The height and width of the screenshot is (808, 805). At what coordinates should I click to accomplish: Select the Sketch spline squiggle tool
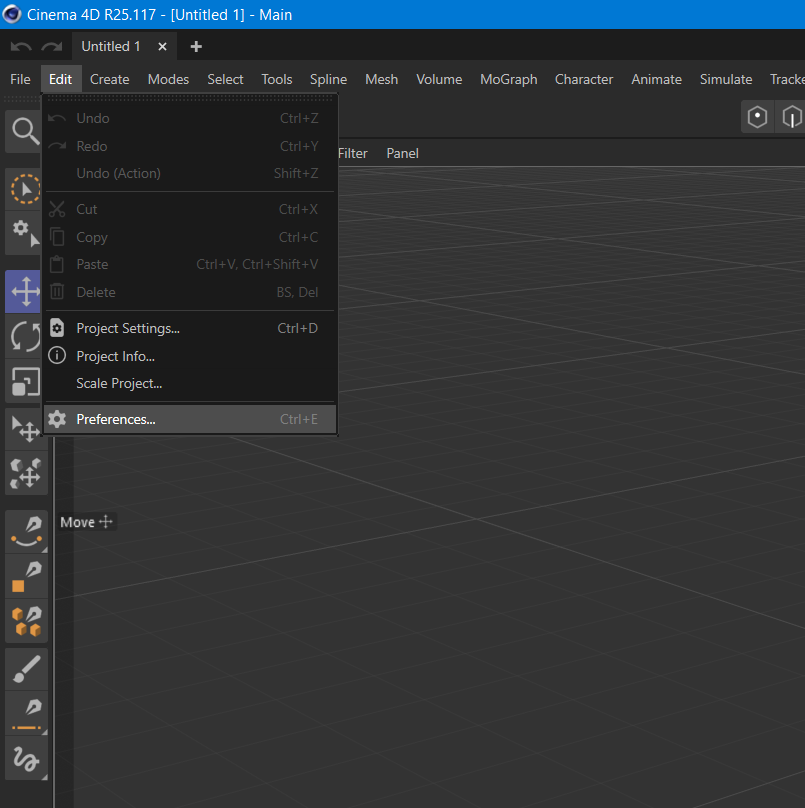26,759
